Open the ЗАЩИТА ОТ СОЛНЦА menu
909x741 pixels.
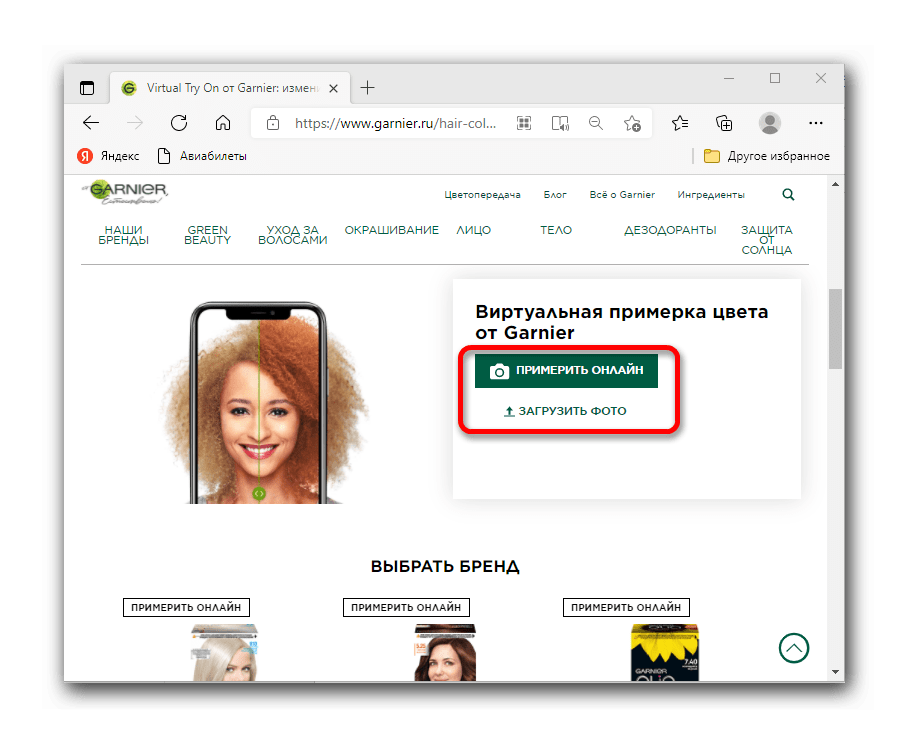tap(766, 240)
